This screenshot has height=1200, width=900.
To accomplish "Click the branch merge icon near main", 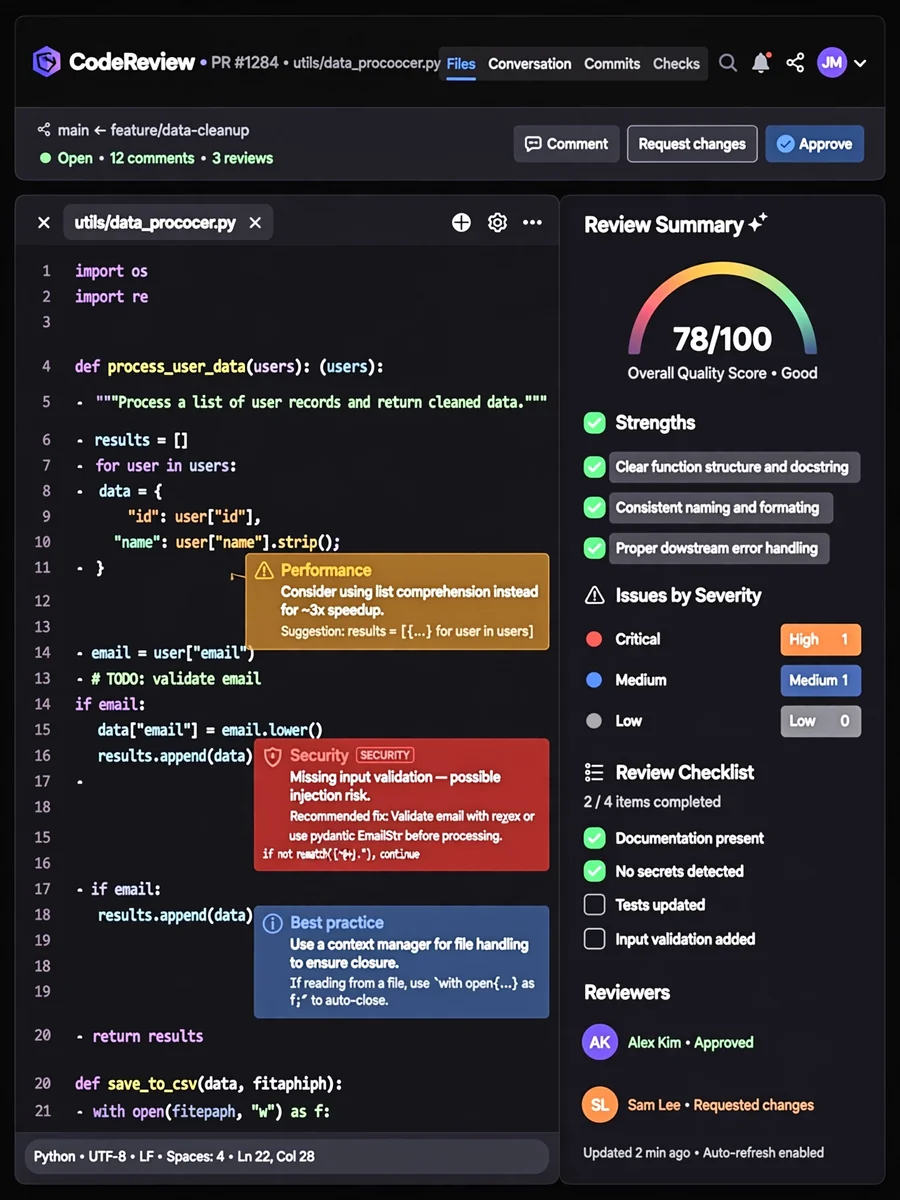I will point(44,130).
